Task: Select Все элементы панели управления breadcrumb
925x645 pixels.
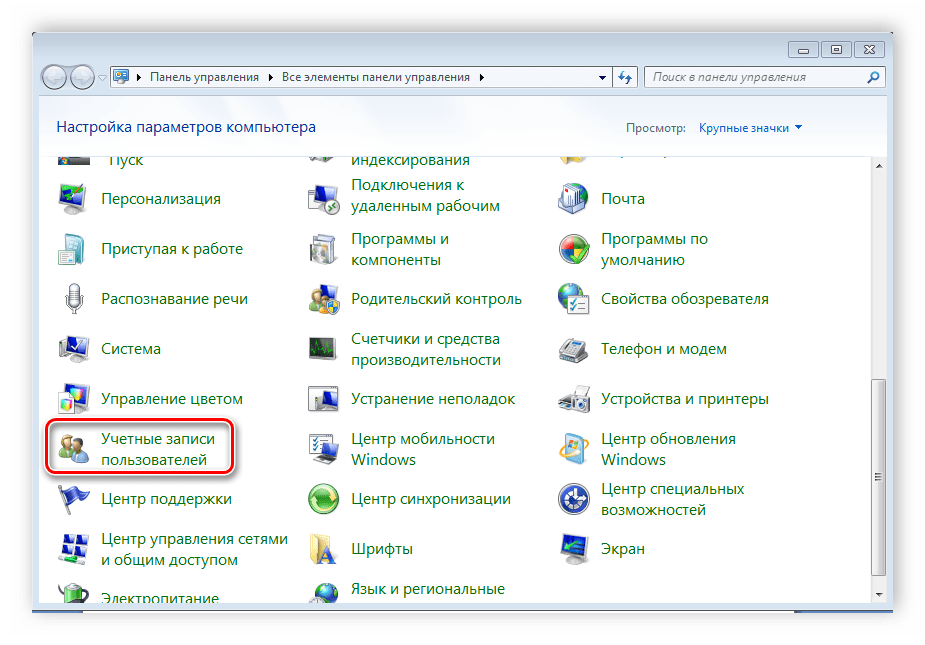Action: [x=375, y=77]
